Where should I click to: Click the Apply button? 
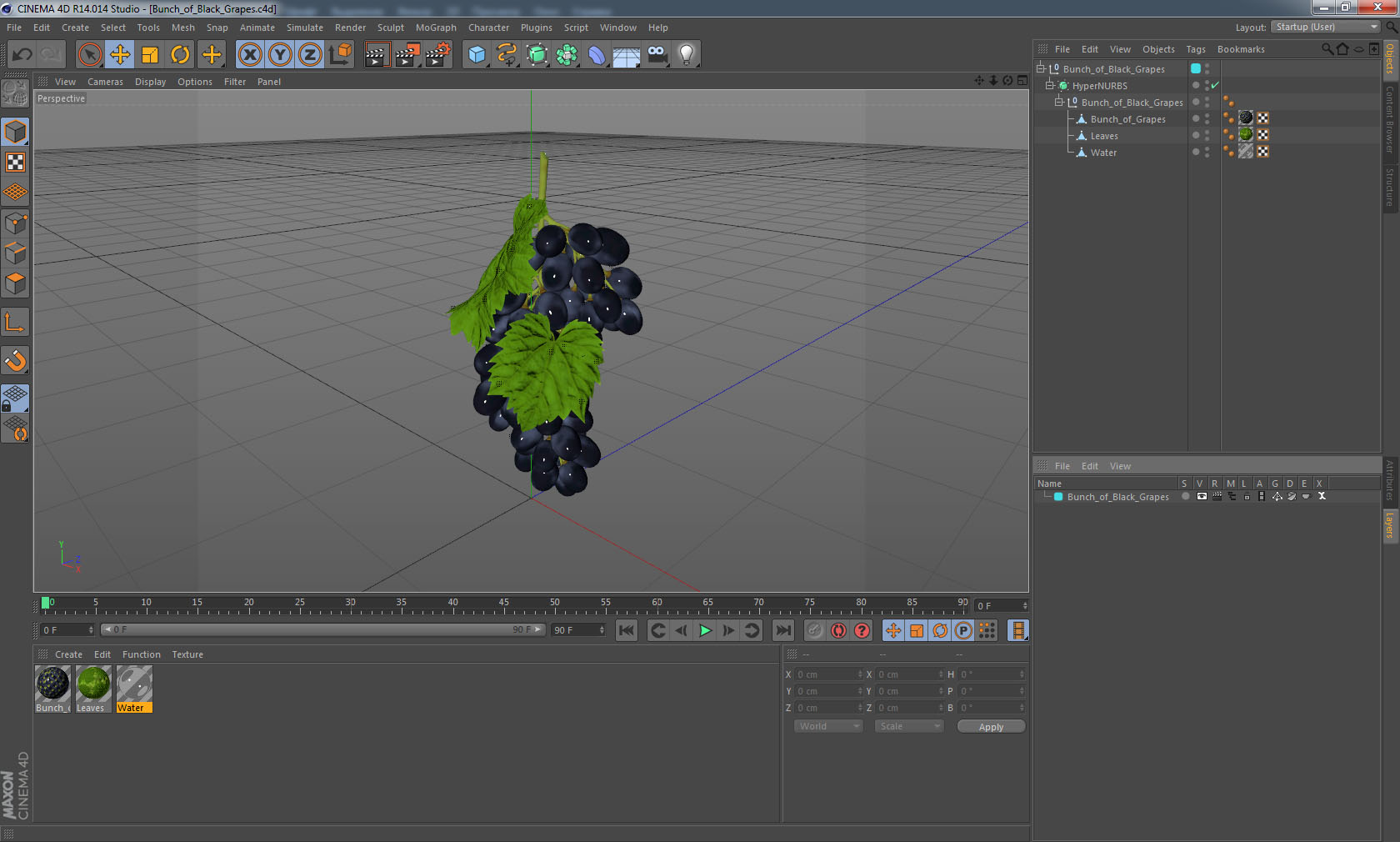click(x=991, y=727)
